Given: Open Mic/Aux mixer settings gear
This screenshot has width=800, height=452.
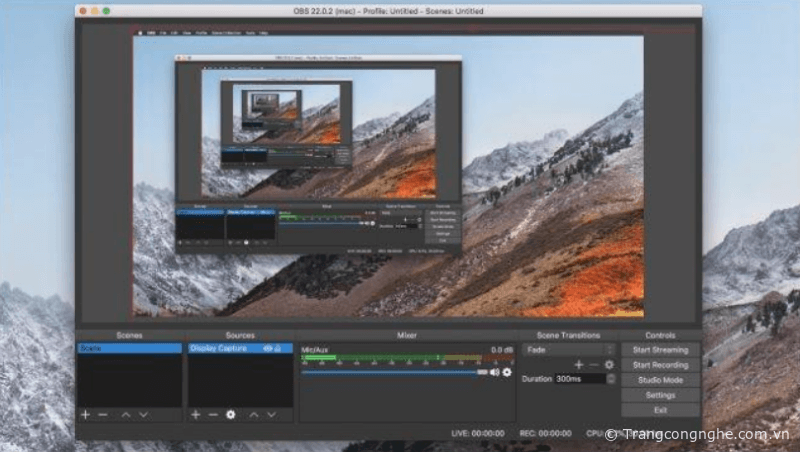Looking at the screenshot, I should [x=507, y=372].
